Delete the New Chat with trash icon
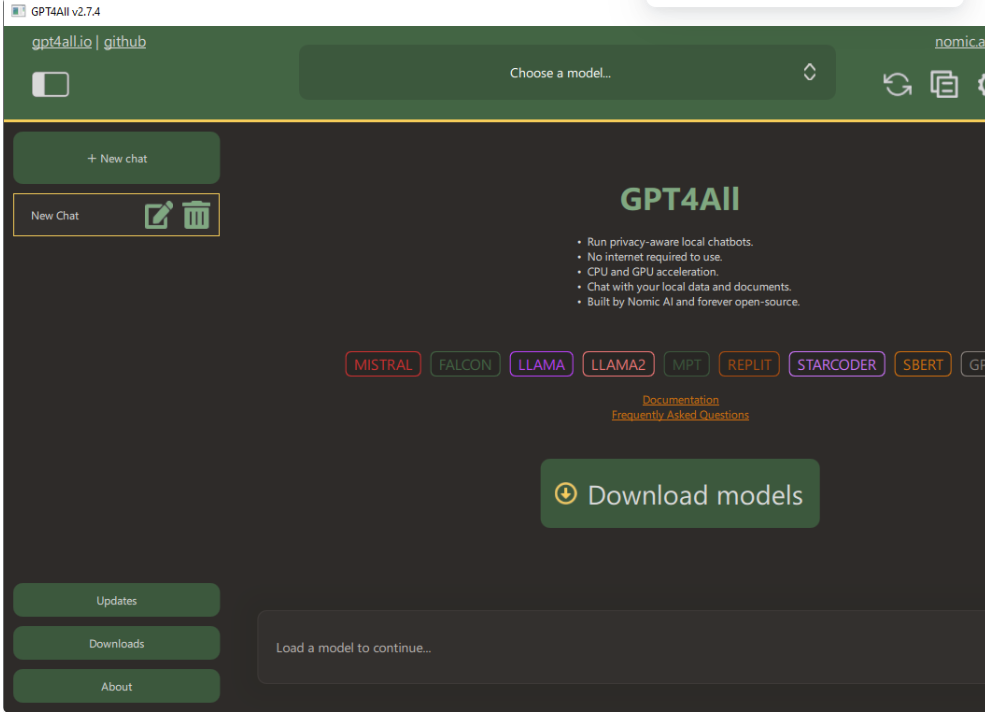985x712 pixels. pyautogui.click(x=196, y=215)
